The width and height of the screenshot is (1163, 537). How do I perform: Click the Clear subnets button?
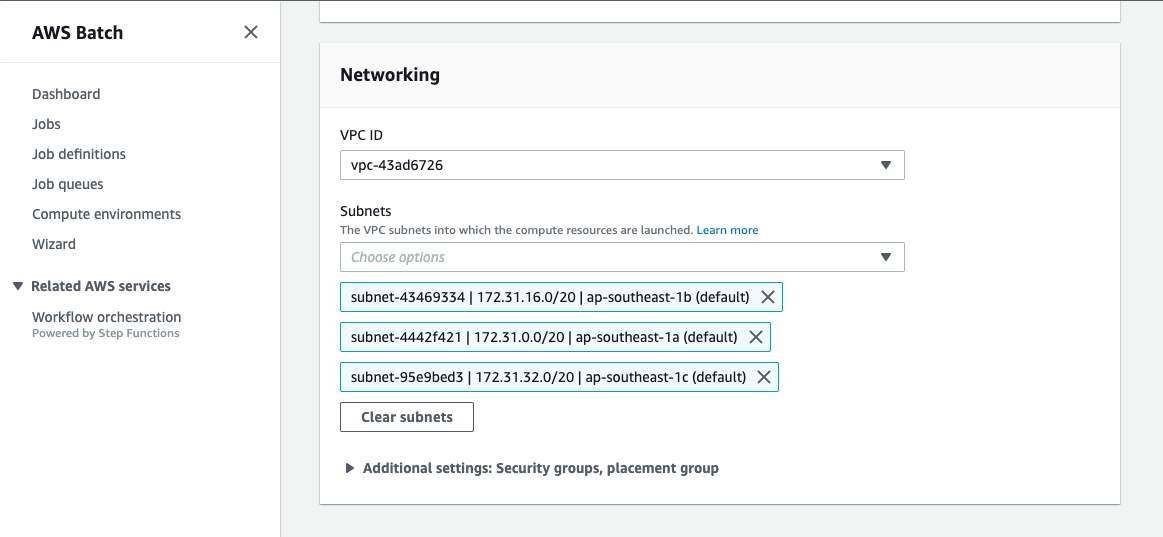[406, 417]
